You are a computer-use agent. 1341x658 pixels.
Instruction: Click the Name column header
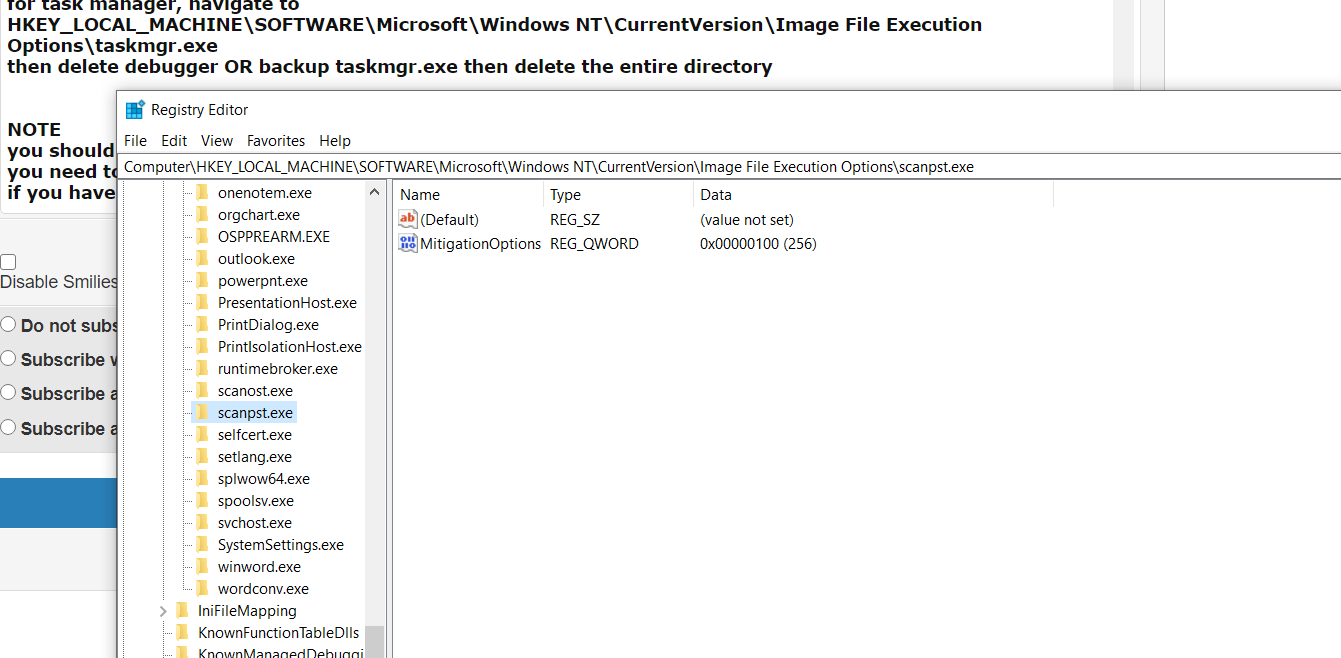coord(469,195)
